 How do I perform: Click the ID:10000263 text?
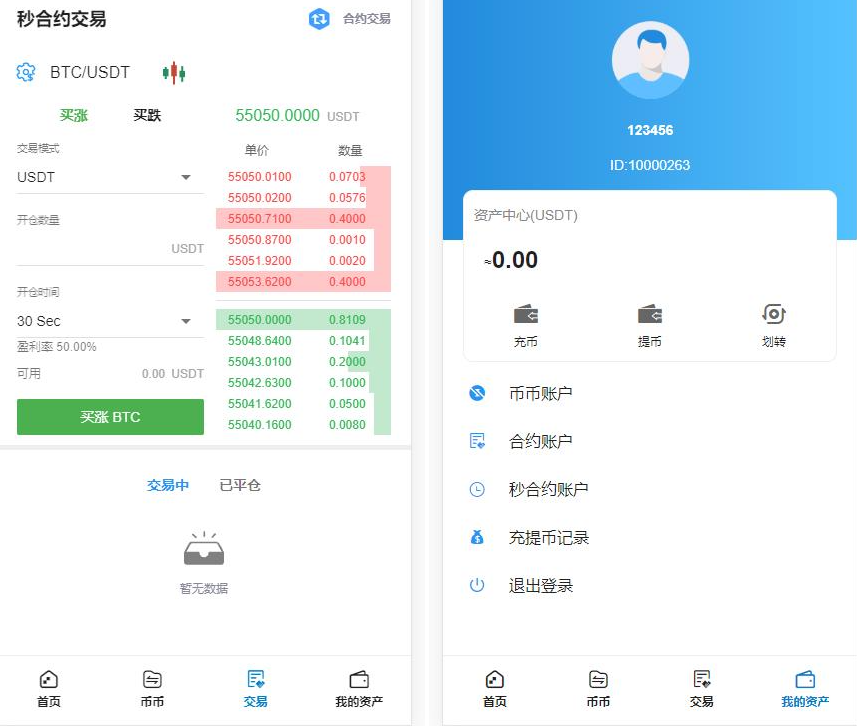(x=650, y=165)
